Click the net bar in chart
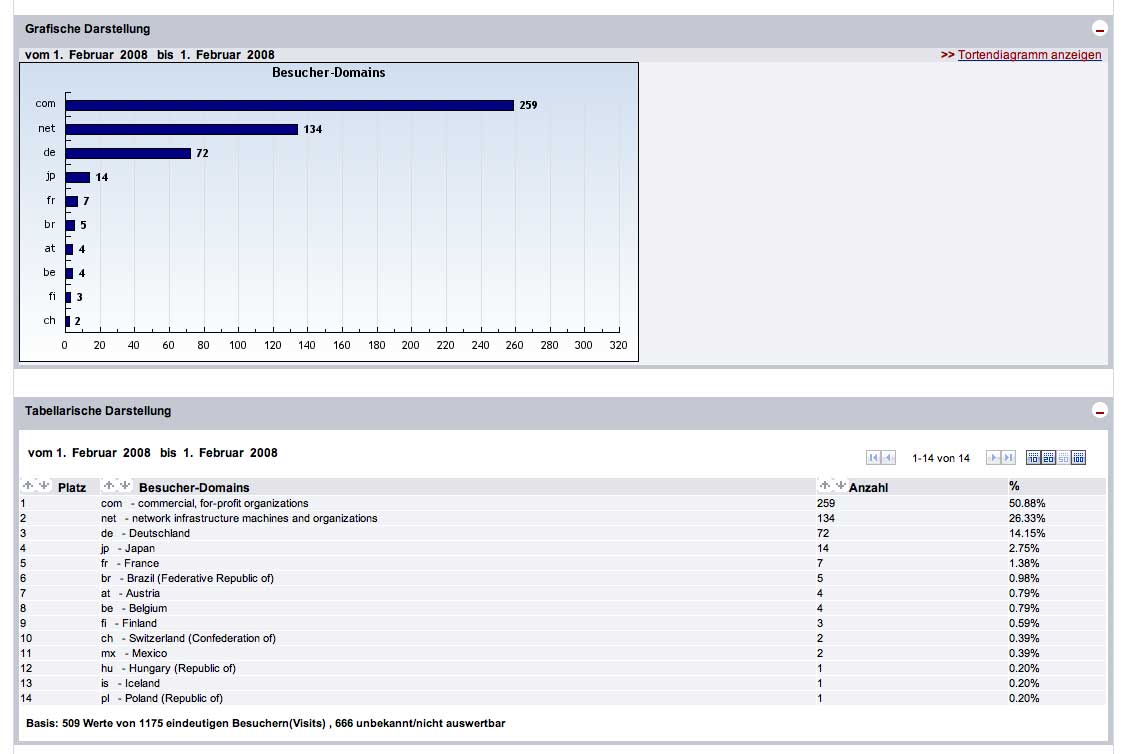This screenshot has width=1124, height=754. pyautogui.click(x=181, y=129)
